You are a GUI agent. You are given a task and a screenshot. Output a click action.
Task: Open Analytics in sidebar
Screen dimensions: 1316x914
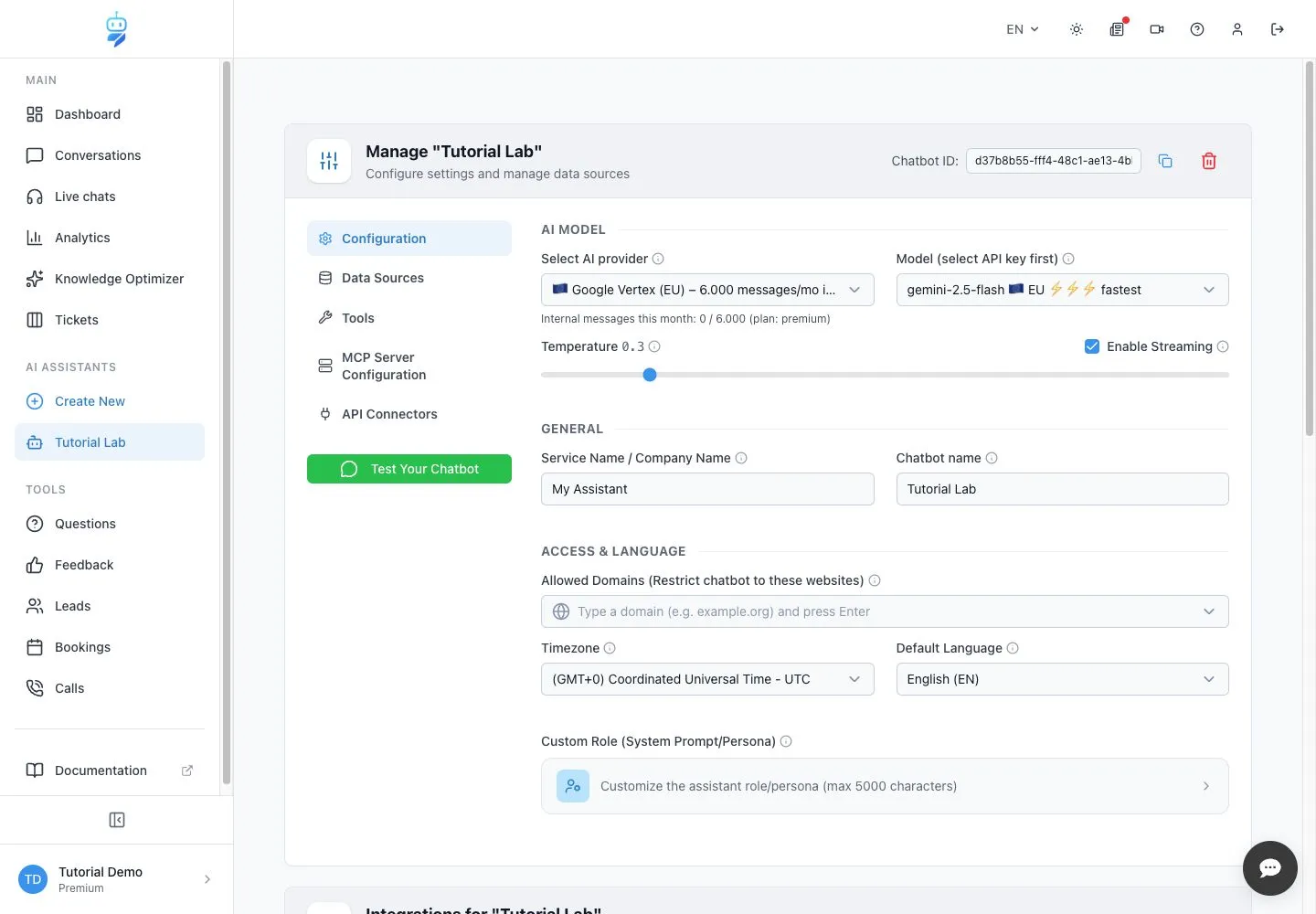[110, 238]
